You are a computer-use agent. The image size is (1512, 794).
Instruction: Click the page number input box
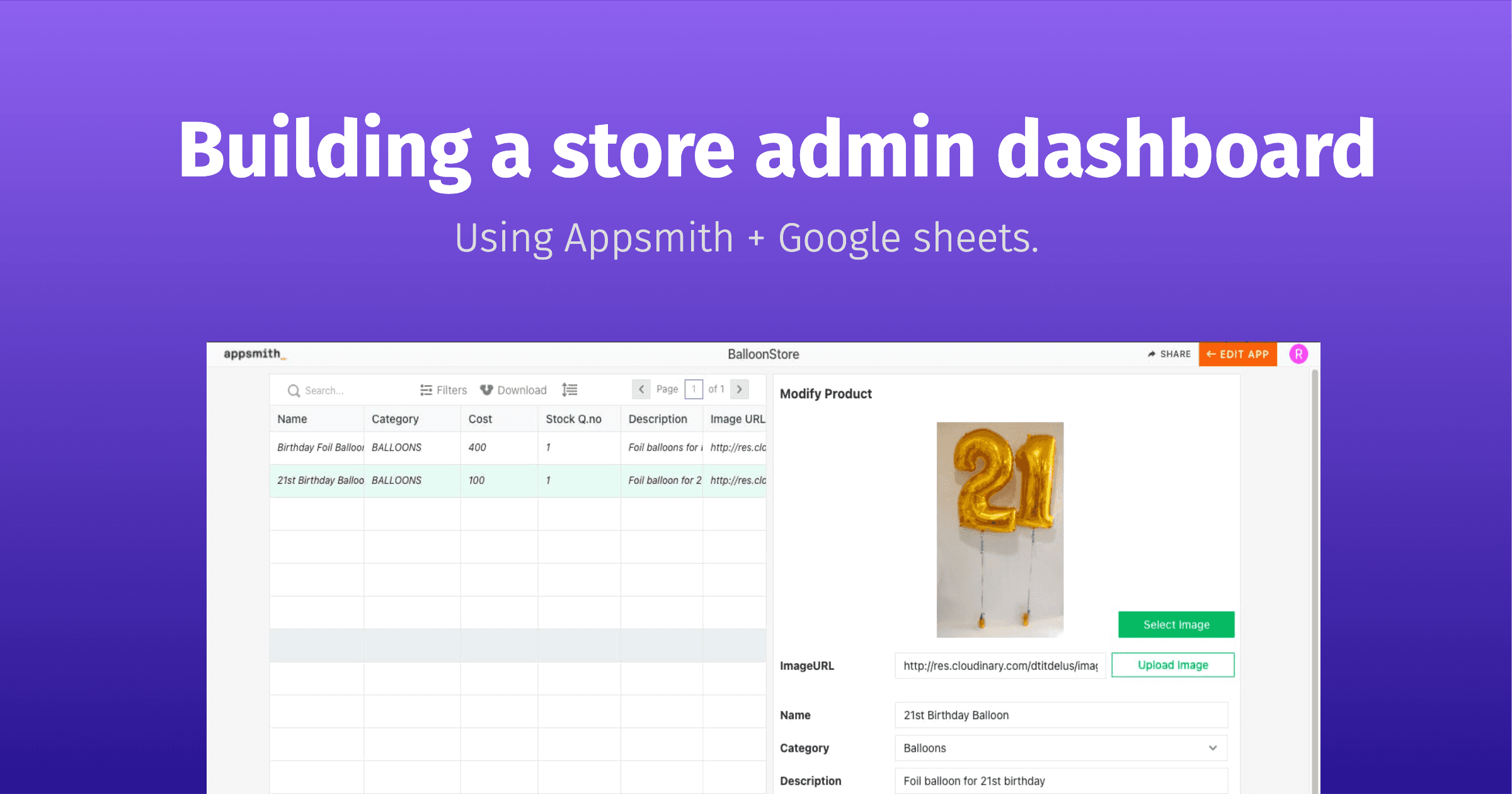click(x=694, y=389)
